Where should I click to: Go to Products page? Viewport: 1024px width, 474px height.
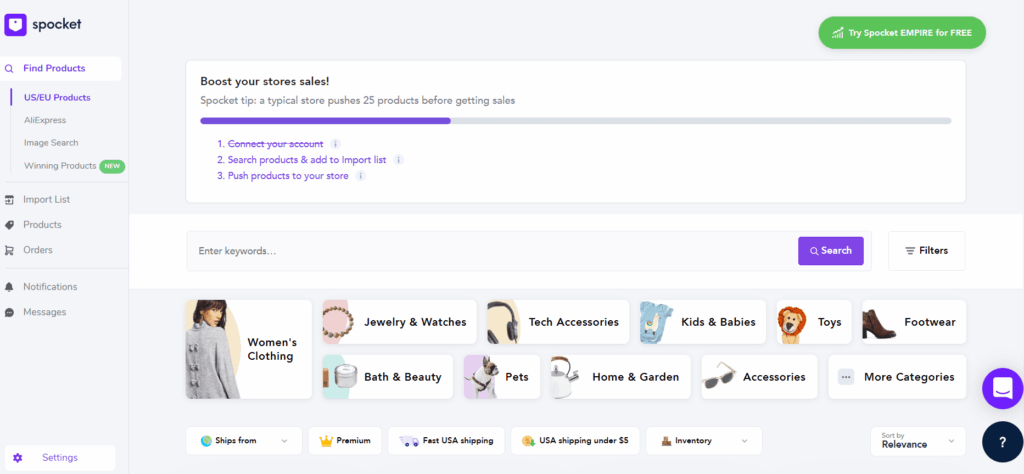42,225
